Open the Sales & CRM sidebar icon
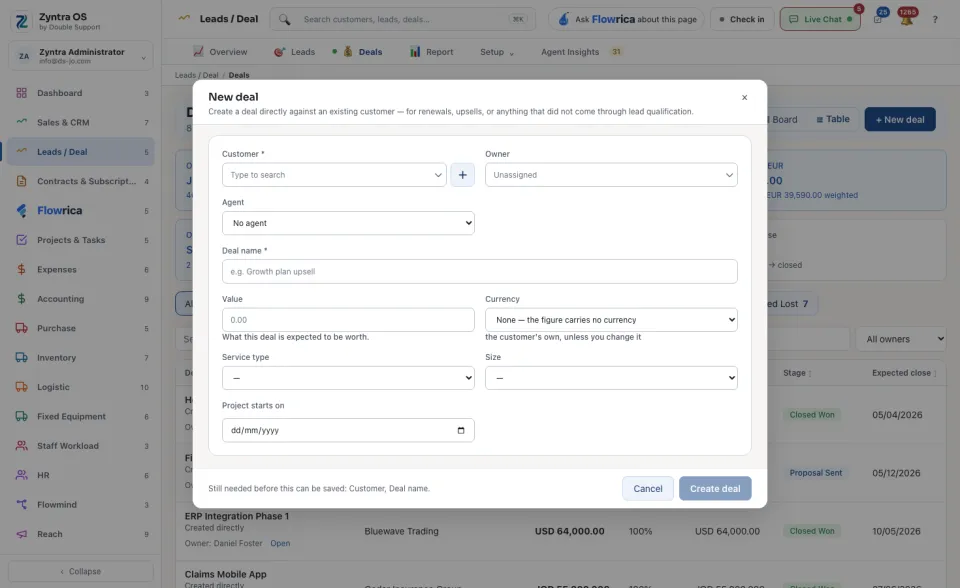Image resolution: width=960 pixels, height=588 pixels. click(x=21, y=122)
